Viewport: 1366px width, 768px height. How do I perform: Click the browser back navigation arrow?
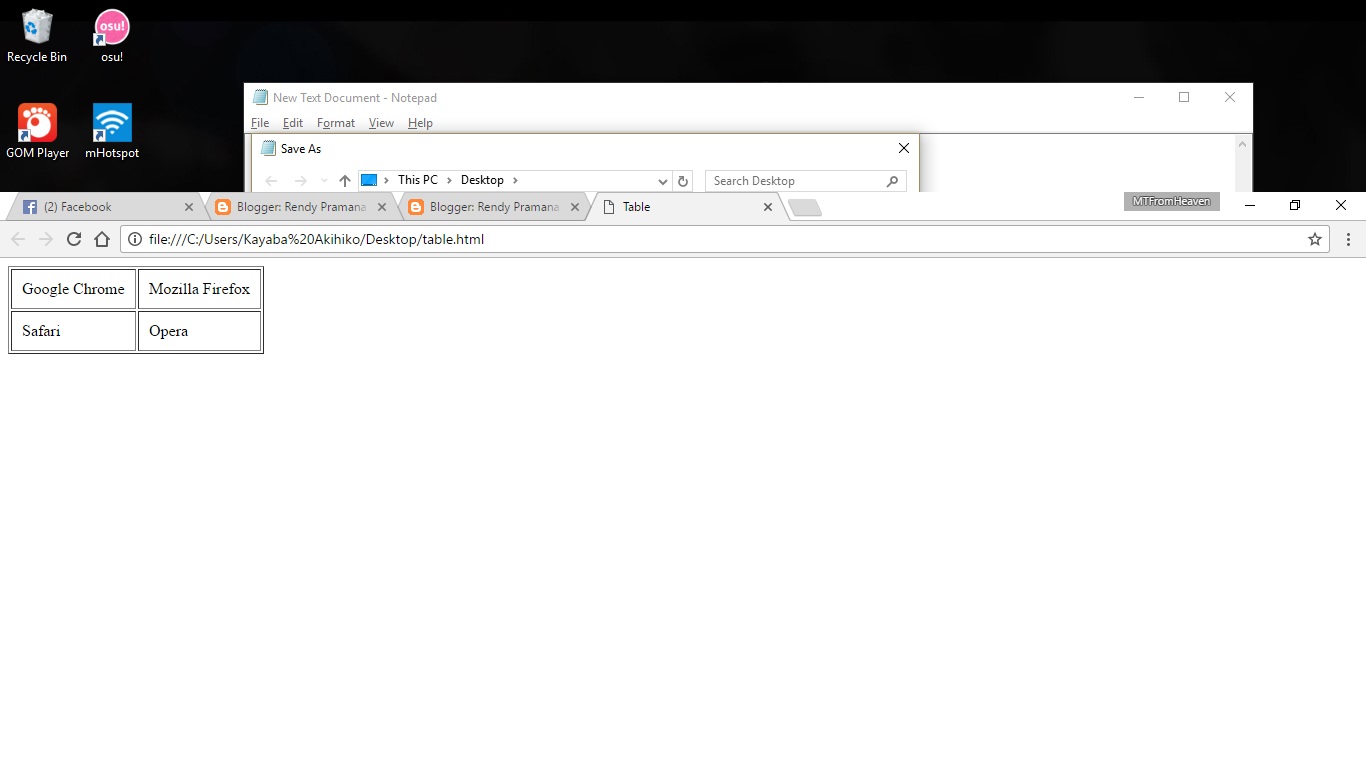pos(17,239)
